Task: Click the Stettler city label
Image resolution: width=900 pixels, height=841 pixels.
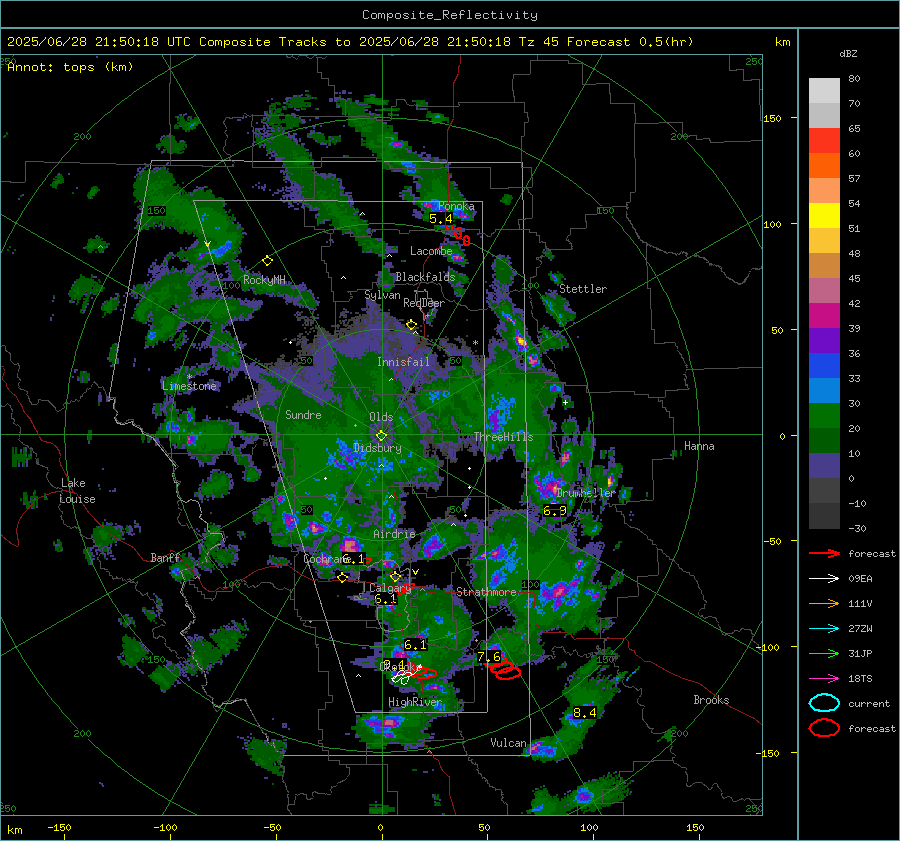Action: [x=583, y=289]
